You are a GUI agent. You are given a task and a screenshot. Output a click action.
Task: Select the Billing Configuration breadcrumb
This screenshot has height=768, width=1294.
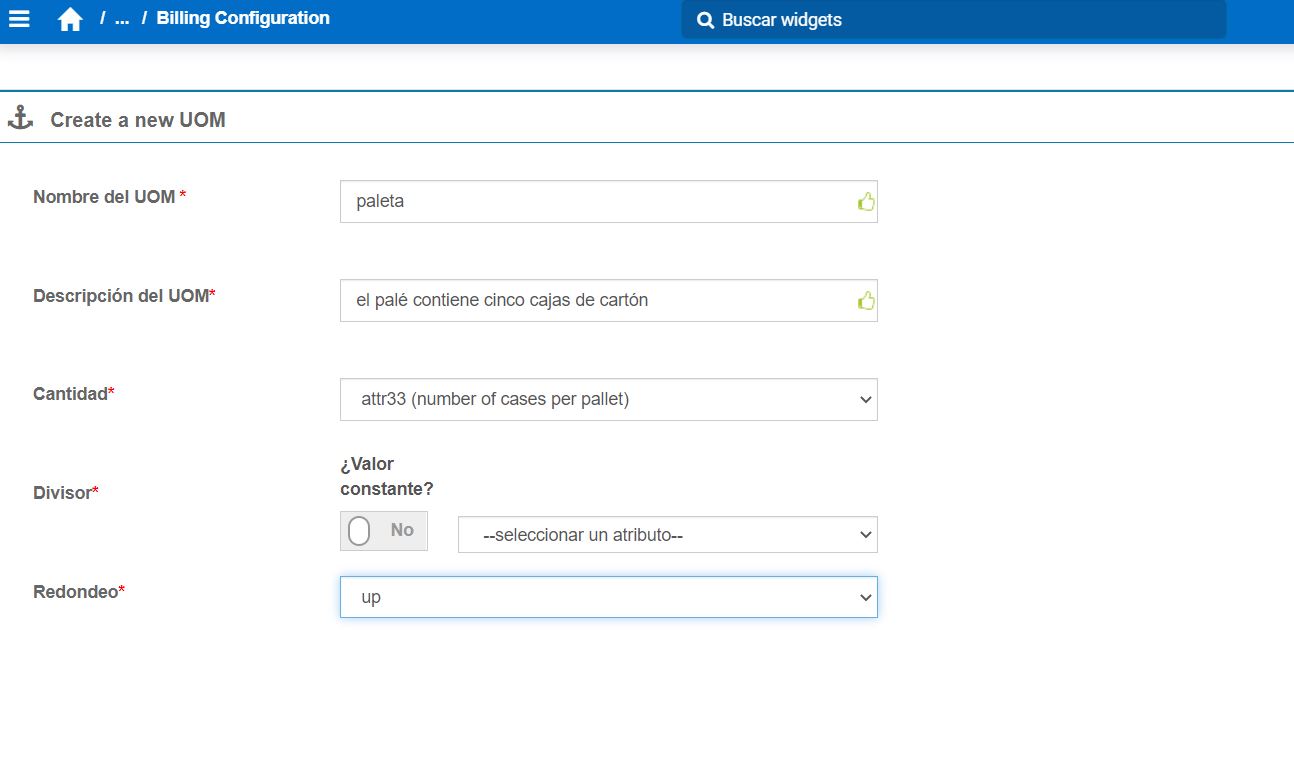click(243, 18)
